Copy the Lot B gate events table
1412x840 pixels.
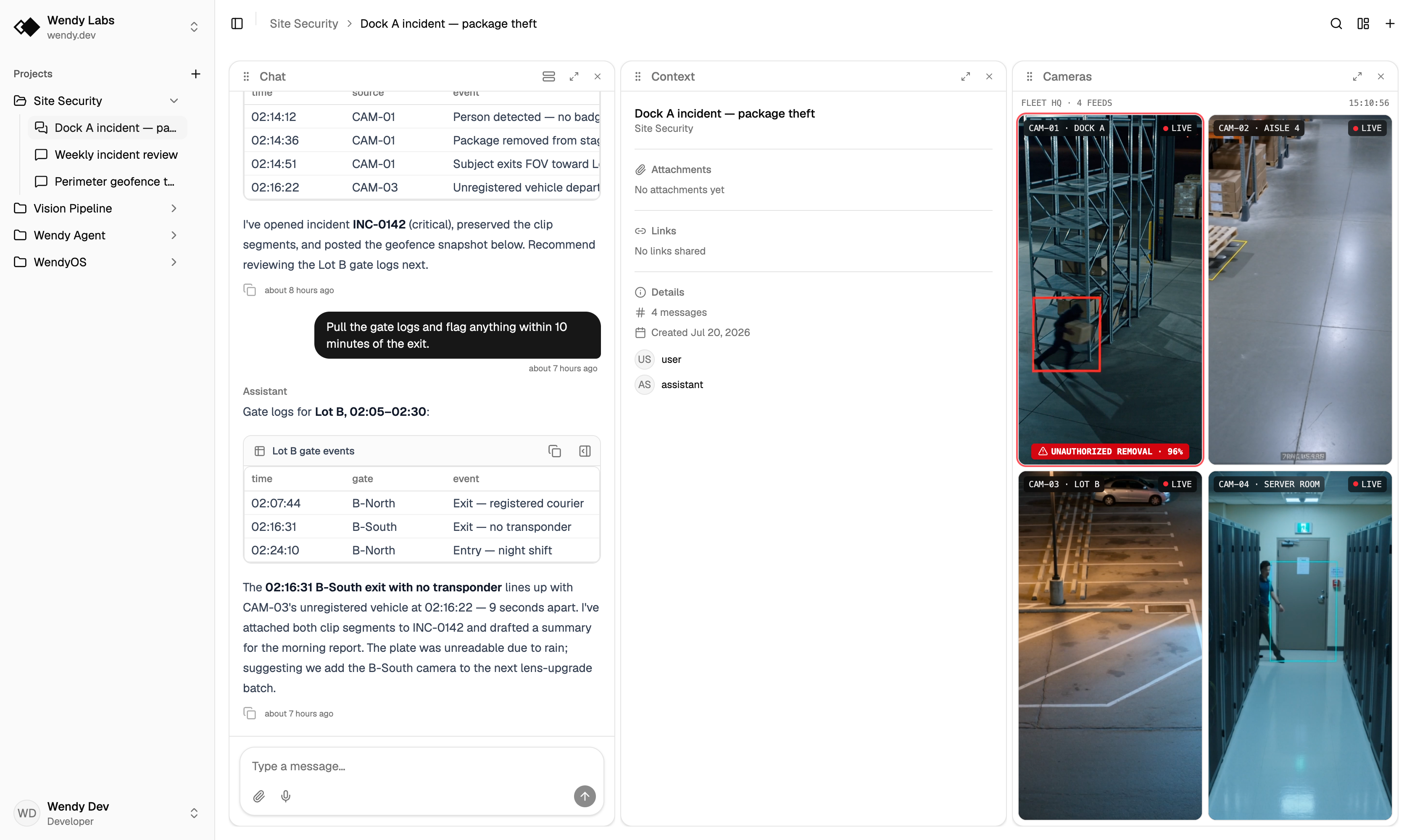coord(554,451)
